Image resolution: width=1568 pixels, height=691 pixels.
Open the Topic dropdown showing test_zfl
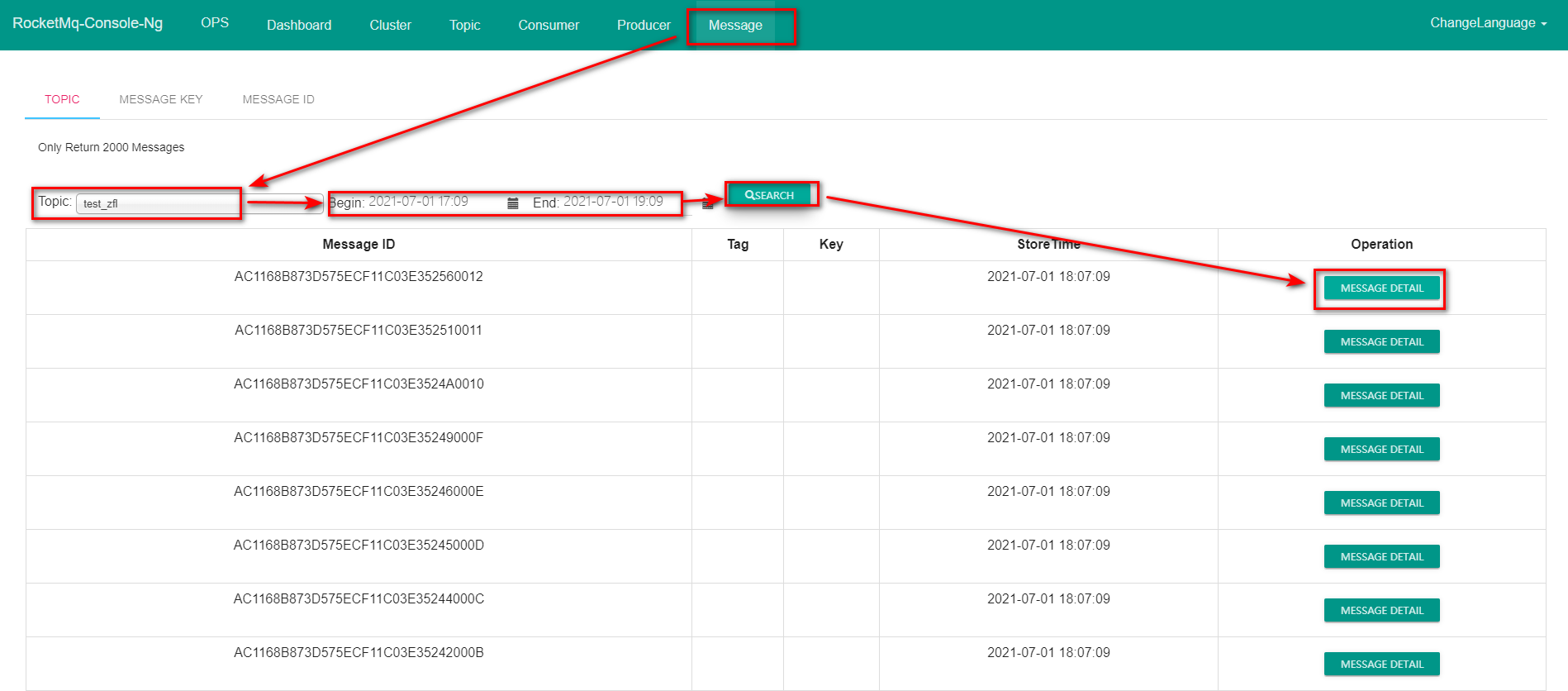coord(198,203)
